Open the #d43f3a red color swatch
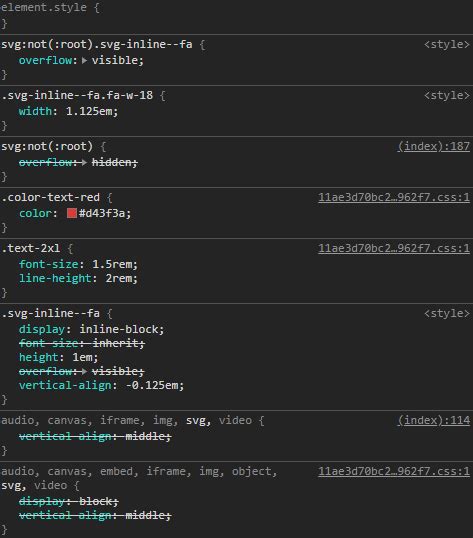The width and height of the screenshot is (473, 538). click(72, 213)
